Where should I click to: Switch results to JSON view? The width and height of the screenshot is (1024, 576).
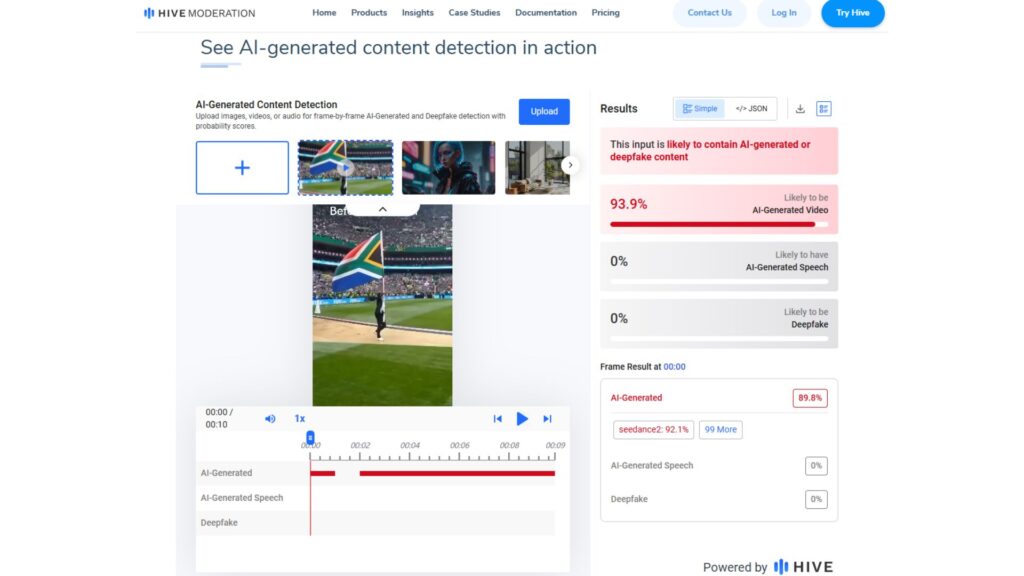751,108
